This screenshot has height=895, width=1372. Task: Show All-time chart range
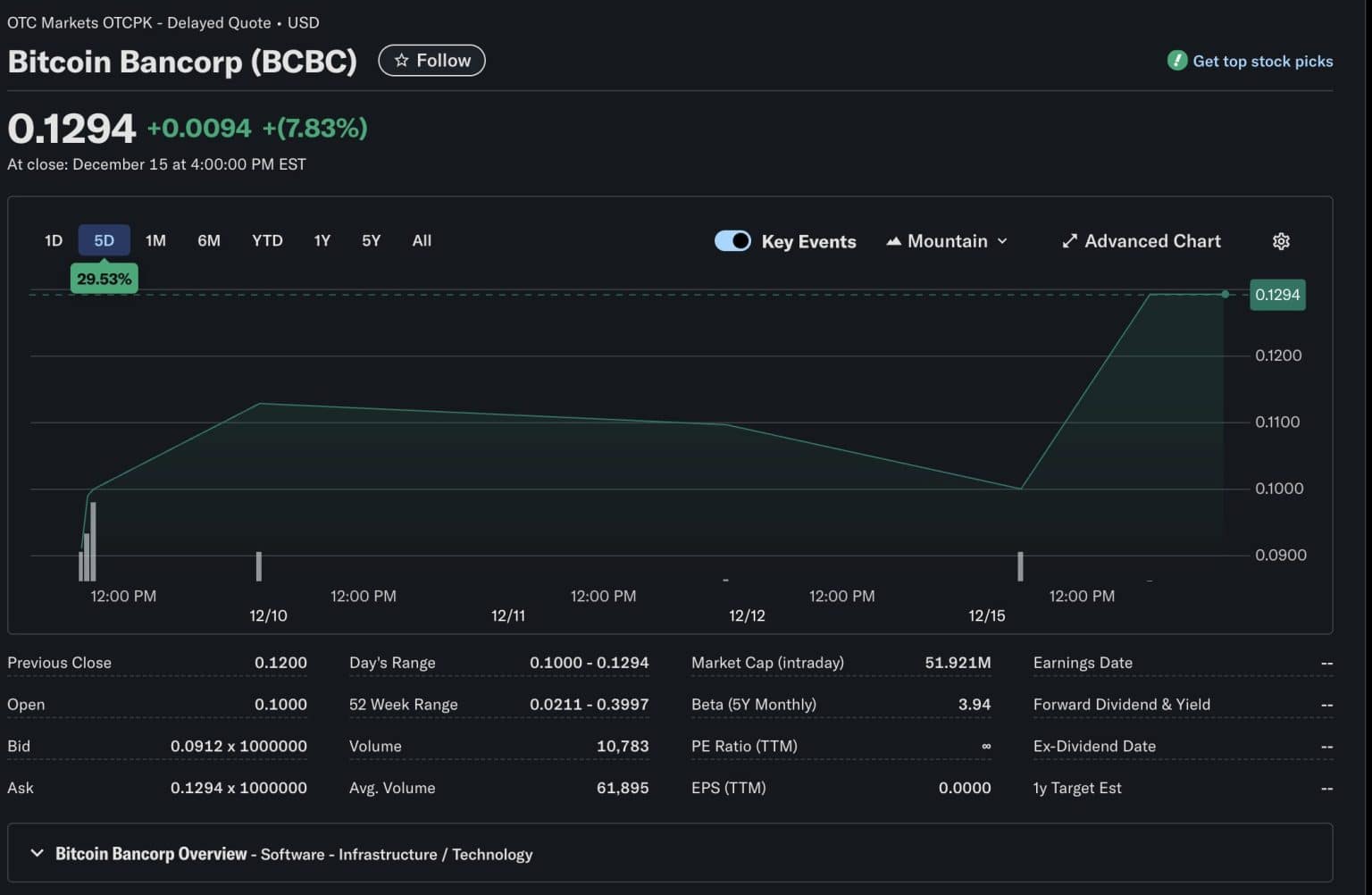(422, 240)
